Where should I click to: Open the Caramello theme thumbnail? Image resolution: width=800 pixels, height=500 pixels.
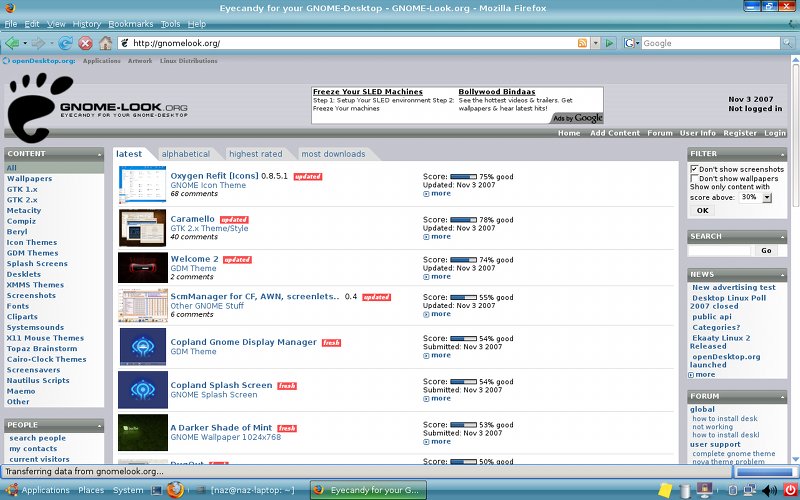(x=142, y=228)
